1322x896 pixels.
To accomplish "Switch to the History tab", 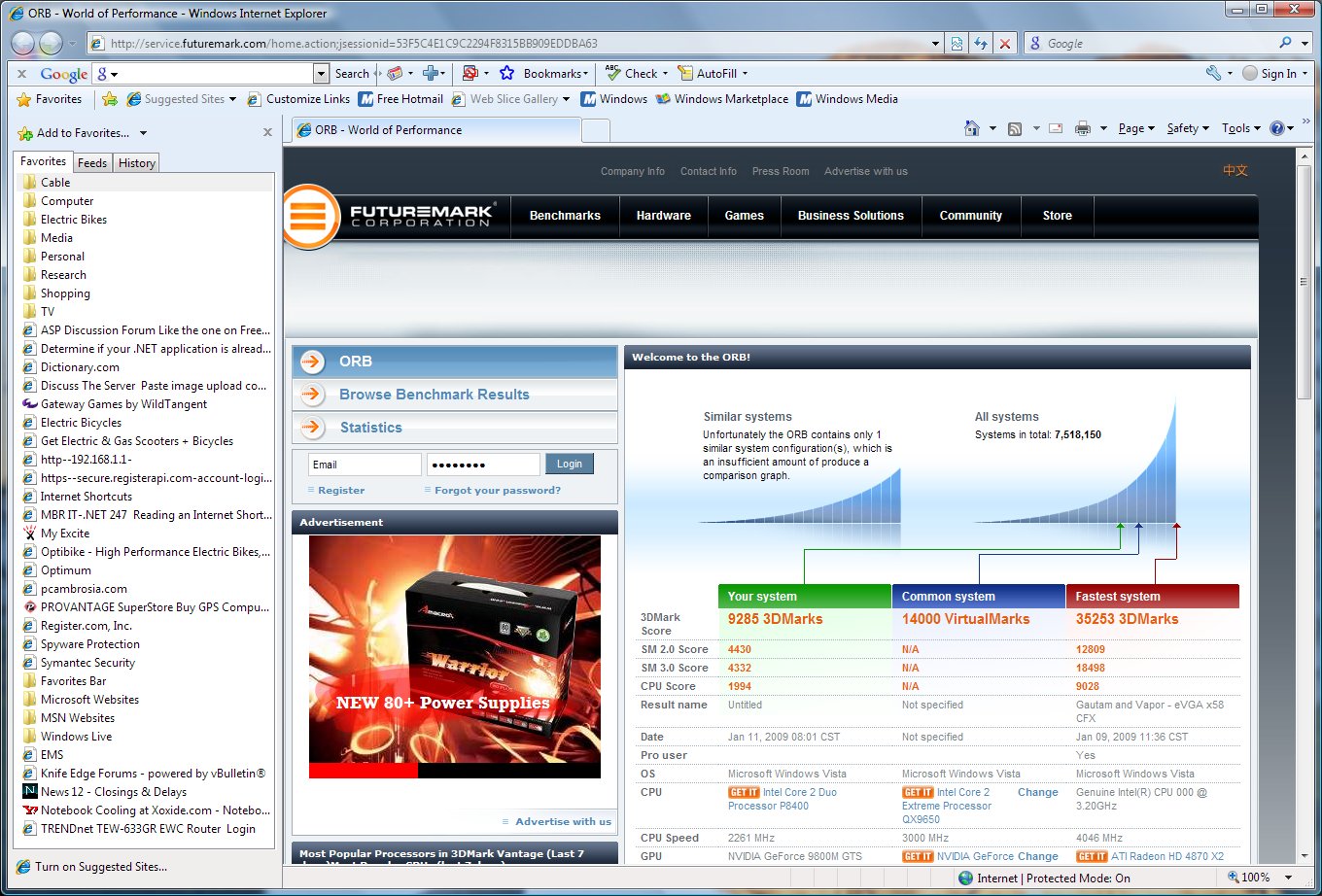I will point(136,162).
